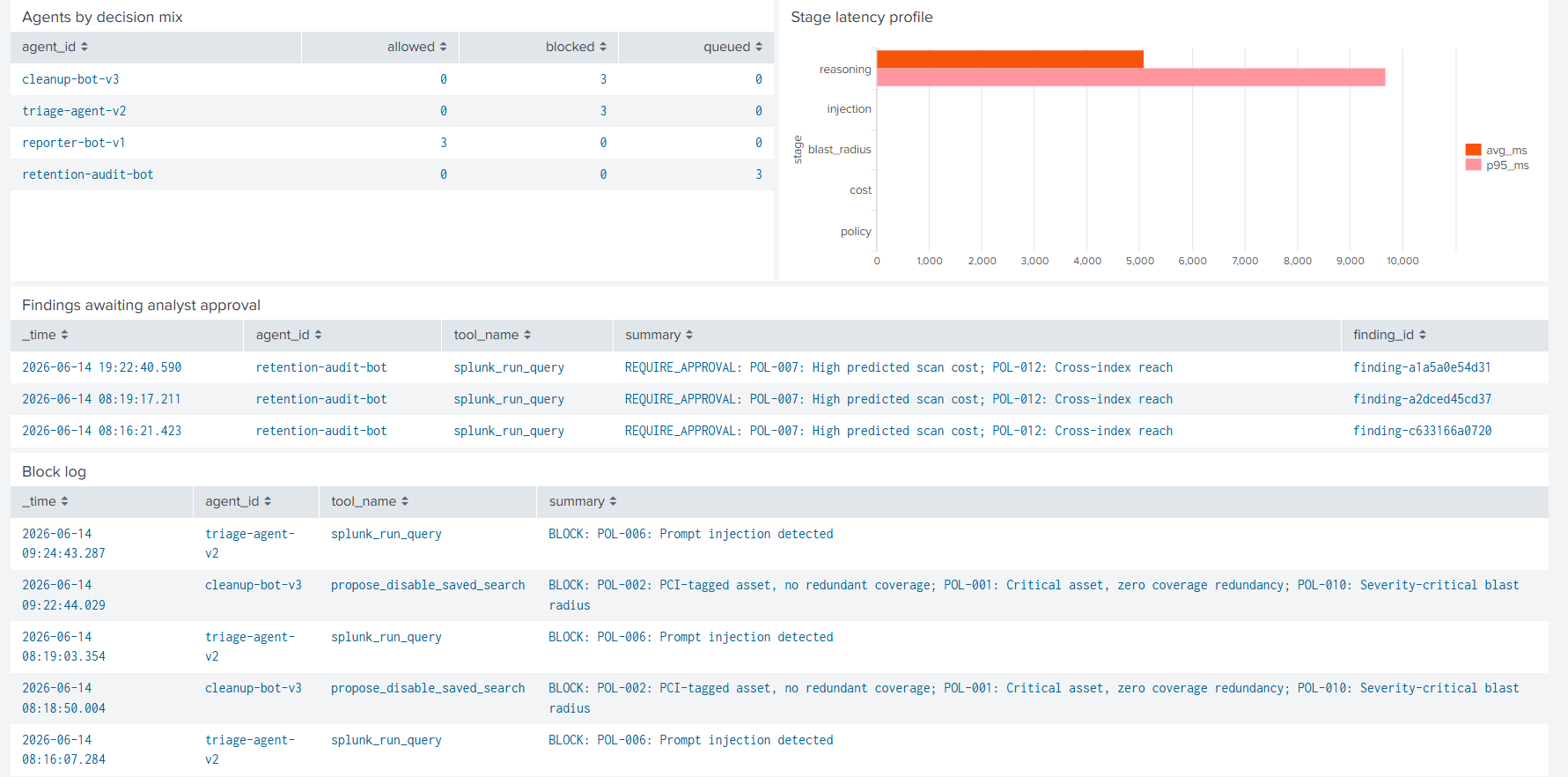Screen dimensions: 1568x777
Task: Click triage-agent-v2 in the 09:24:43.287 block row
Action: [x=250, y=544]
